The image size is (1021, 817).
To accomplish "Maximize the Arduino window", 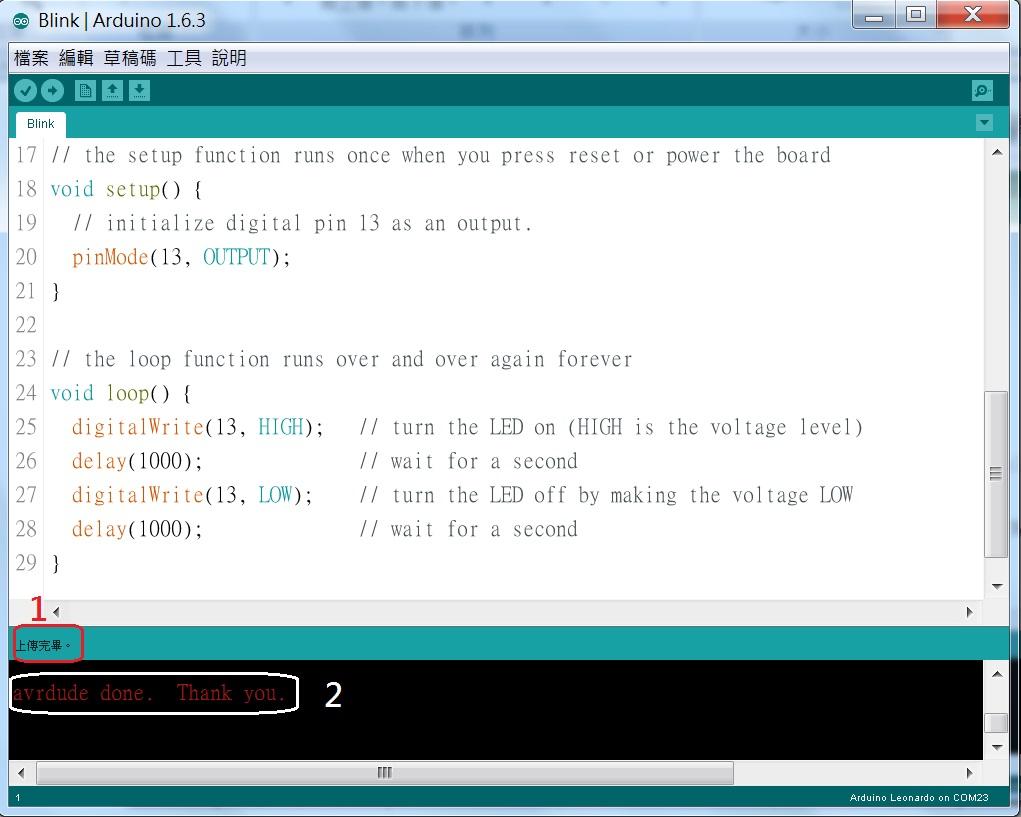I will pos(916,15).
